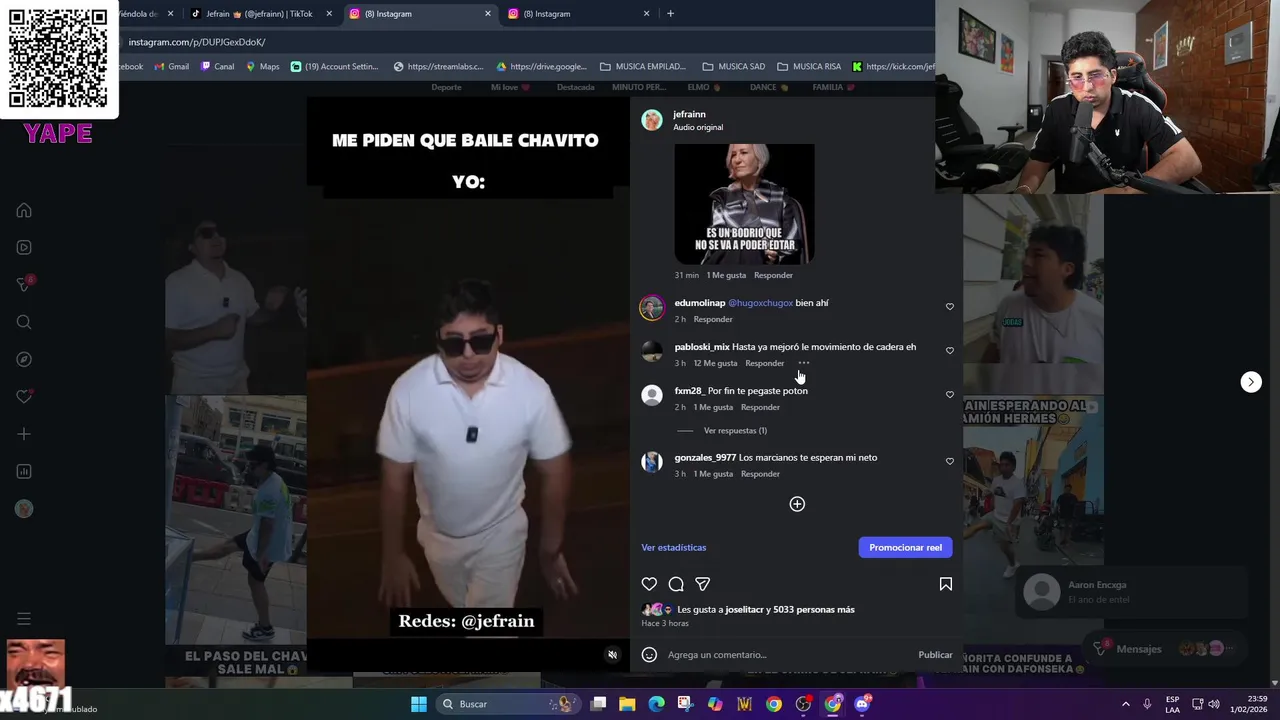Open Ver estadísticas link
This screenshot has height=720, width=1280.
tap(673, 548)
